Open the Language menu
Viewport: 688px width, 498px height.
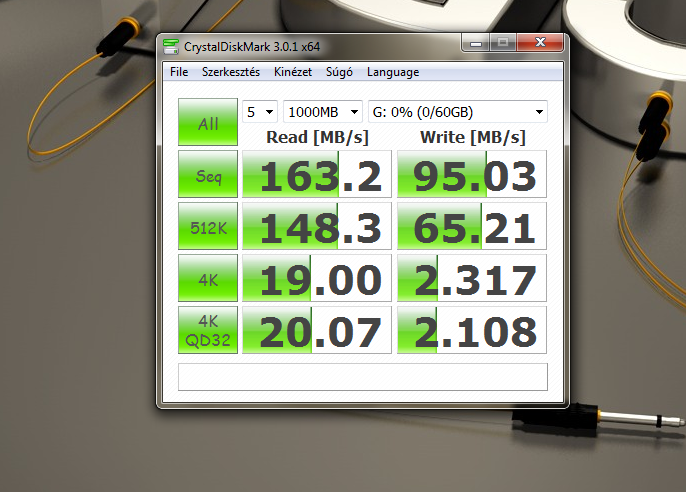click(393, 72)
